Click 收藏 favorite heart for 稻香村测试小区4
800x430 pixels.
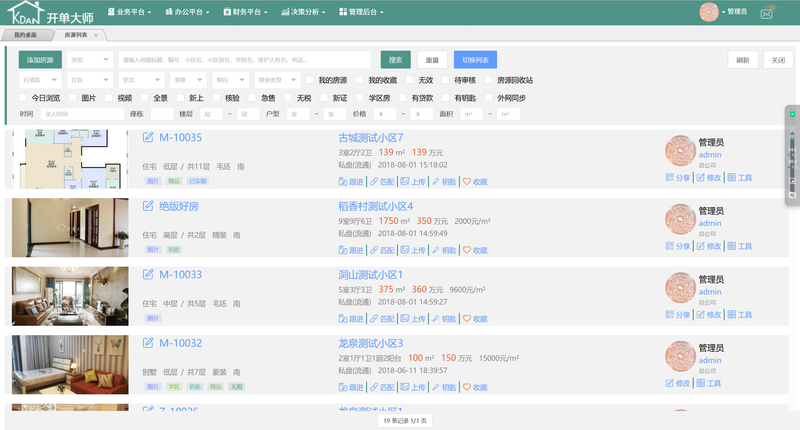[x=475, y=250]
